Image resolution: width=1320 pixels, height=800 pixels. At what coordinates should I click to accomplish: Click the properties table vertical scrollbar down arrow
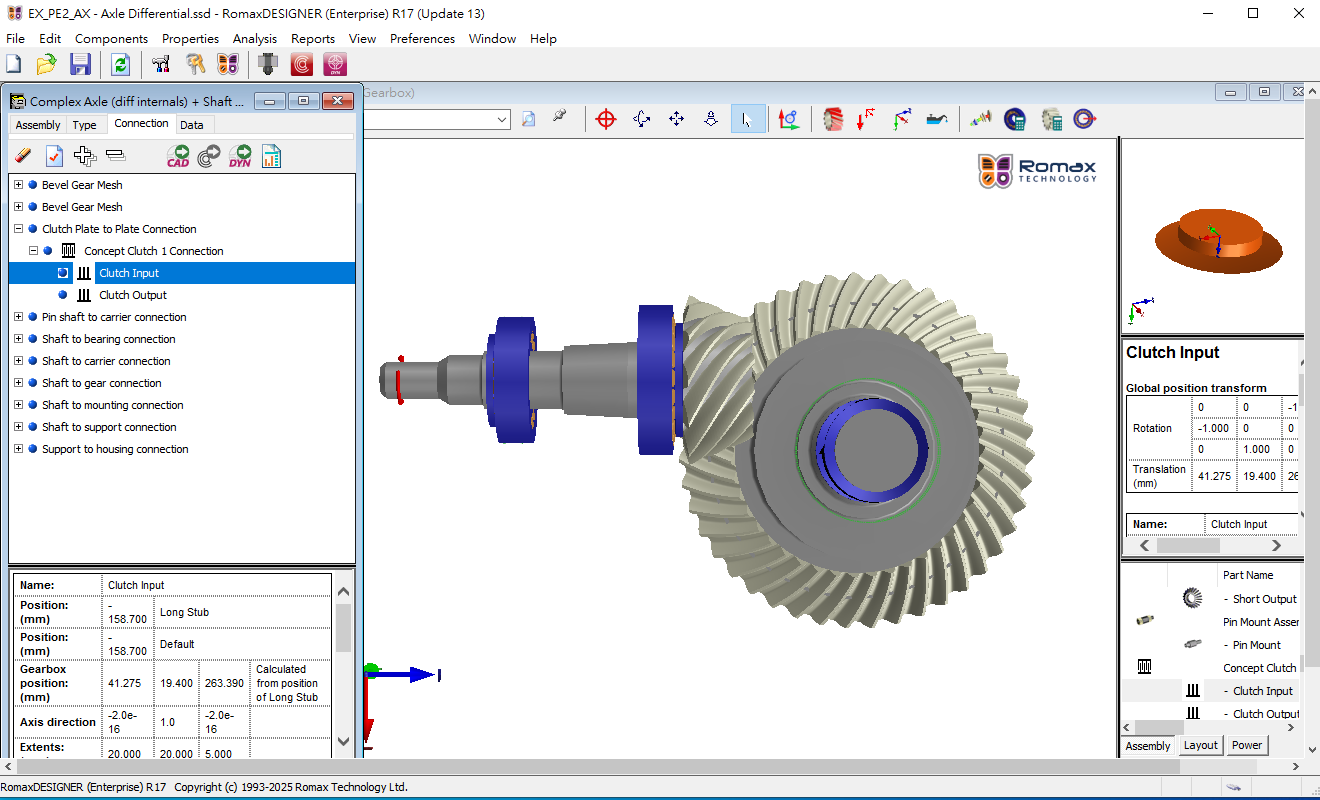point(343,741)
